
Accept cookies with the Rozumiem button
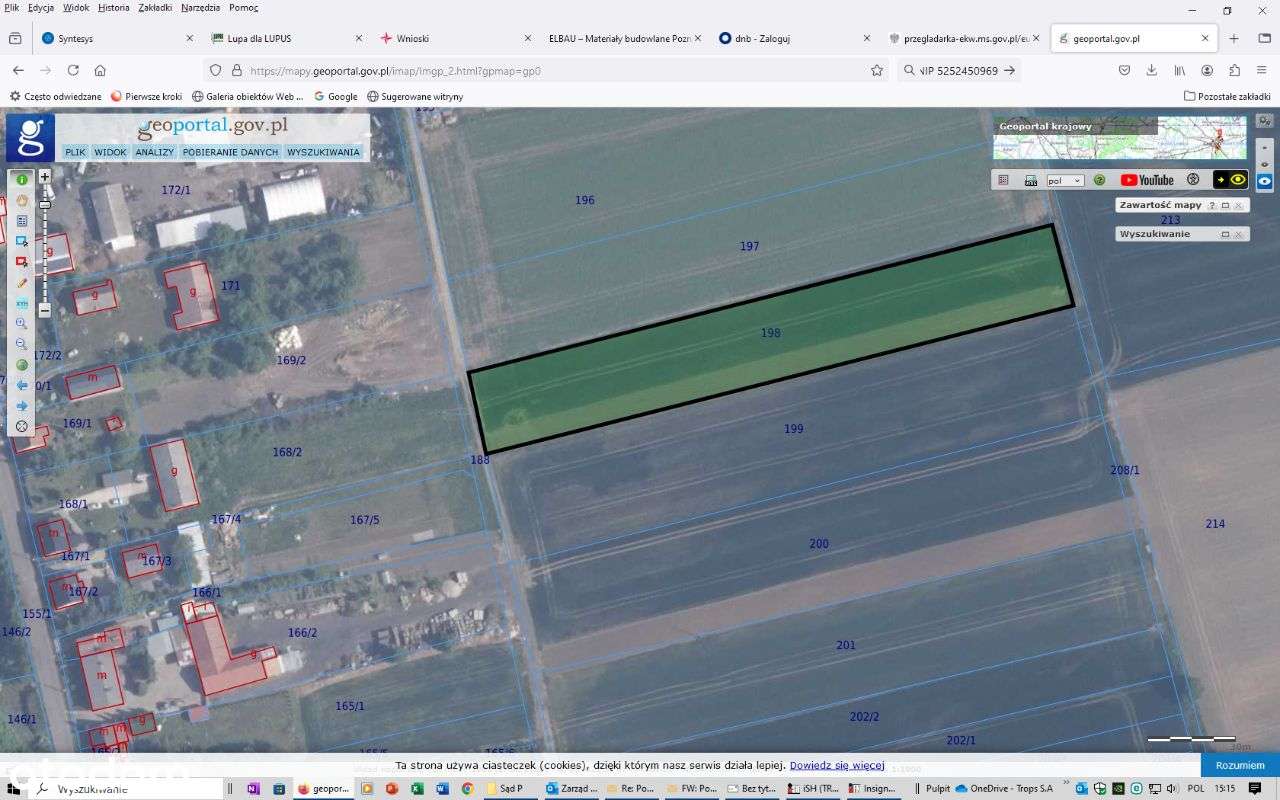coord(1240,765)
